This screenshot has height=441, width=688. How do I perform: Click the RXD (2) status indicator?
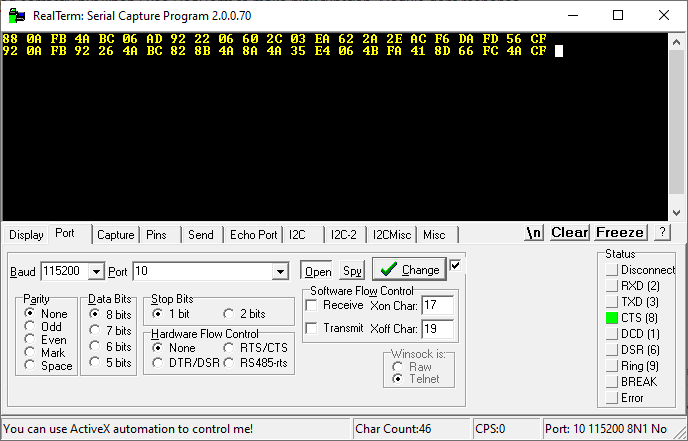pos(612,286)
